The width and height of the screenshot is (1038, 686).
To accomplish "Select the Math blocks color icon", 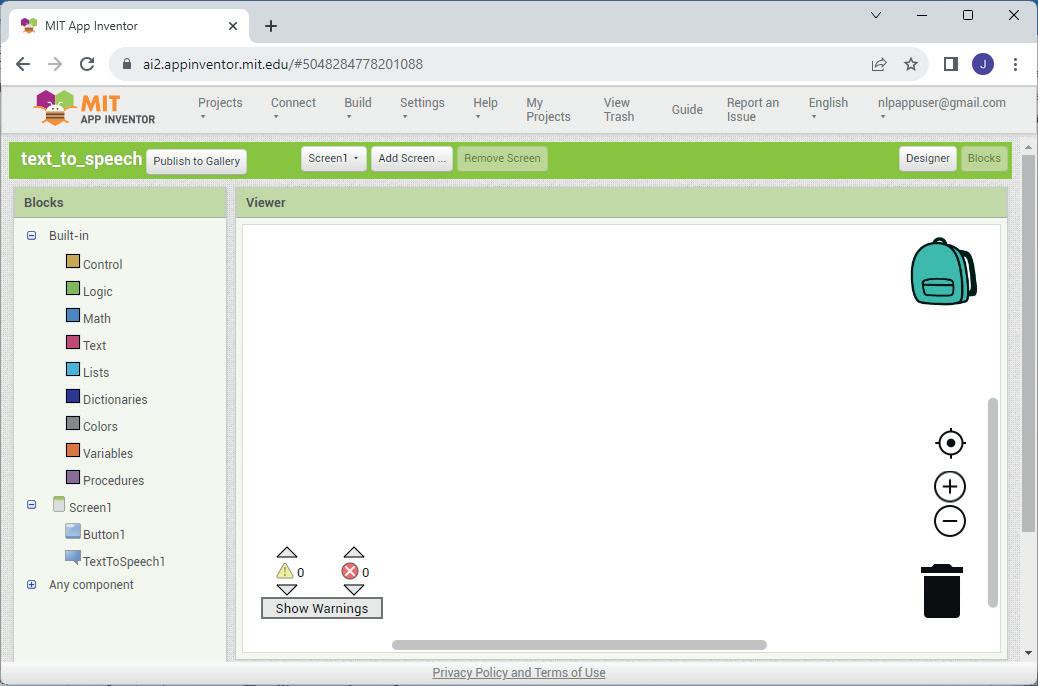I will [73, 316].
